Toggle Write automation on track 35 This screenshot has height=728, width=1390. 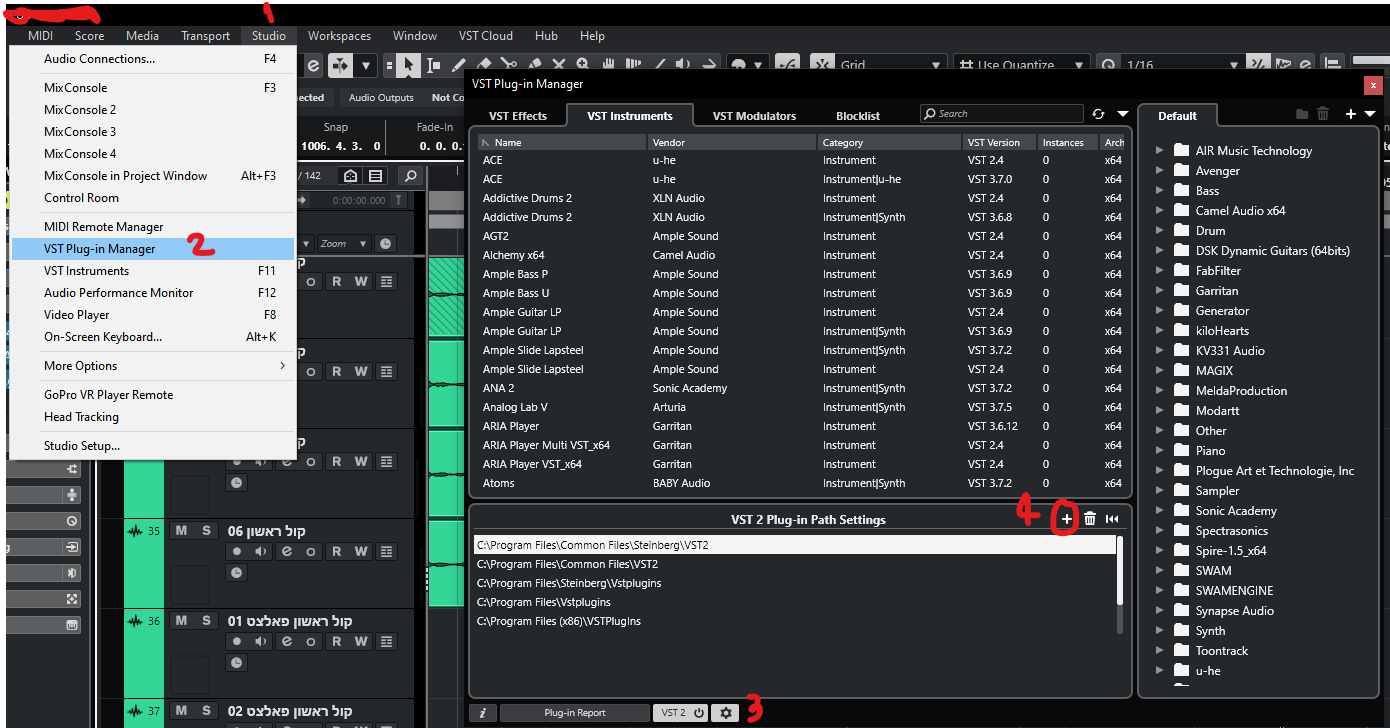click(361, 551)
